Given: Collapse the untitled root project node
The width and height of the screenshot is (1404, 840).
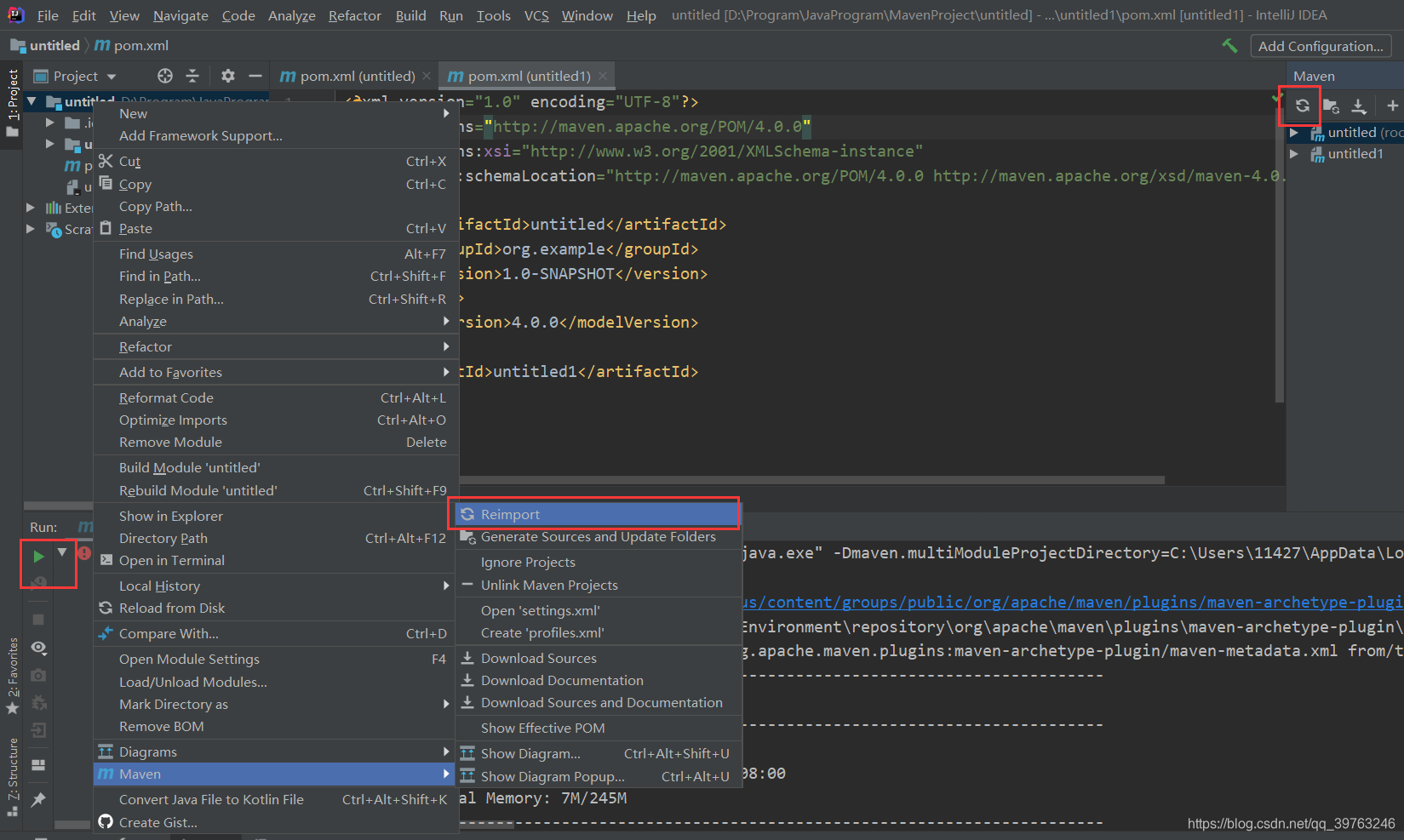Looking at the screenshot, I should [x=32, y=101].
